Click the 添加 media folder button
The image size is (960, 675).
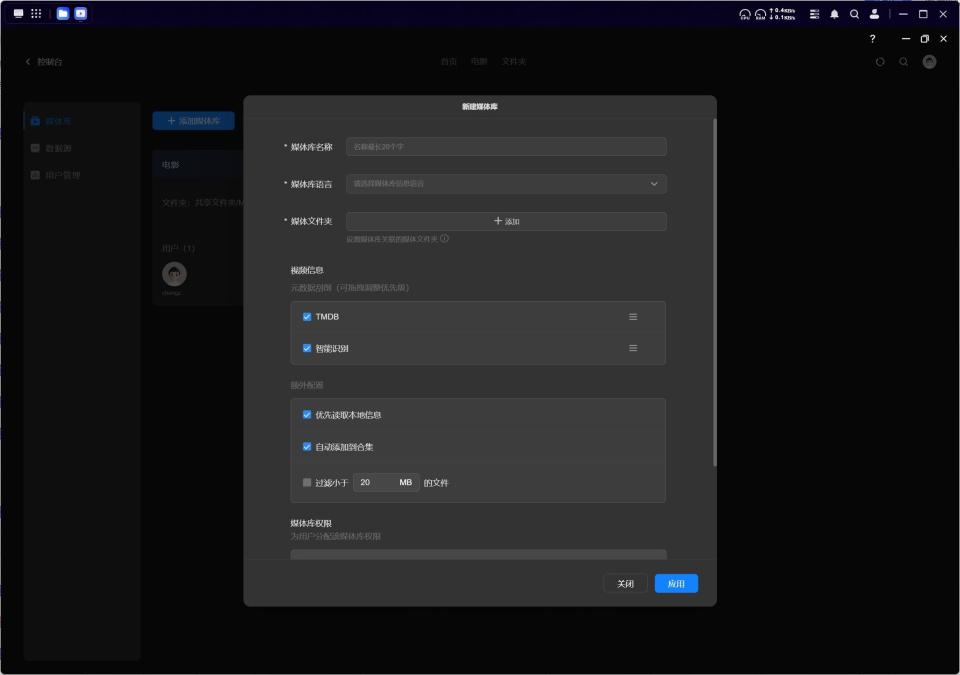pyautogui.click(x=506, y=221)
